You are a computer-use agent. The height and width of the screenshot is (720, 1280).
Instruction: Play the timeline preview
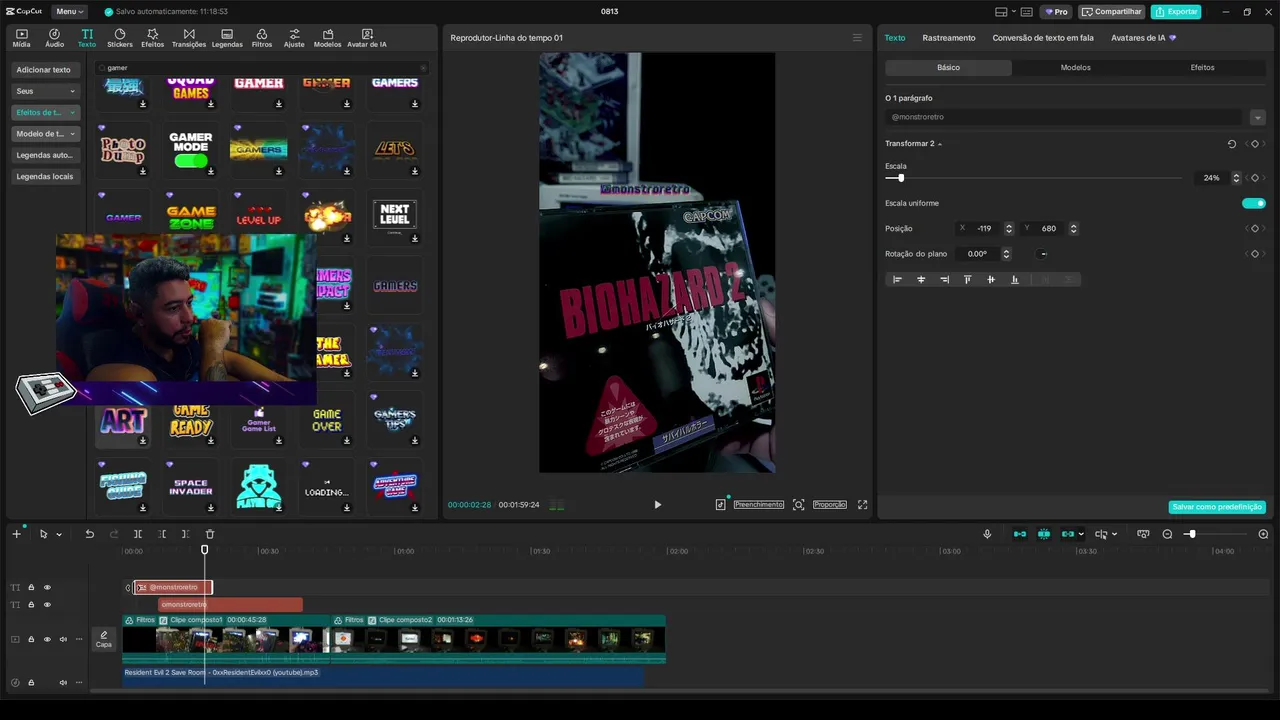[657, 505]
